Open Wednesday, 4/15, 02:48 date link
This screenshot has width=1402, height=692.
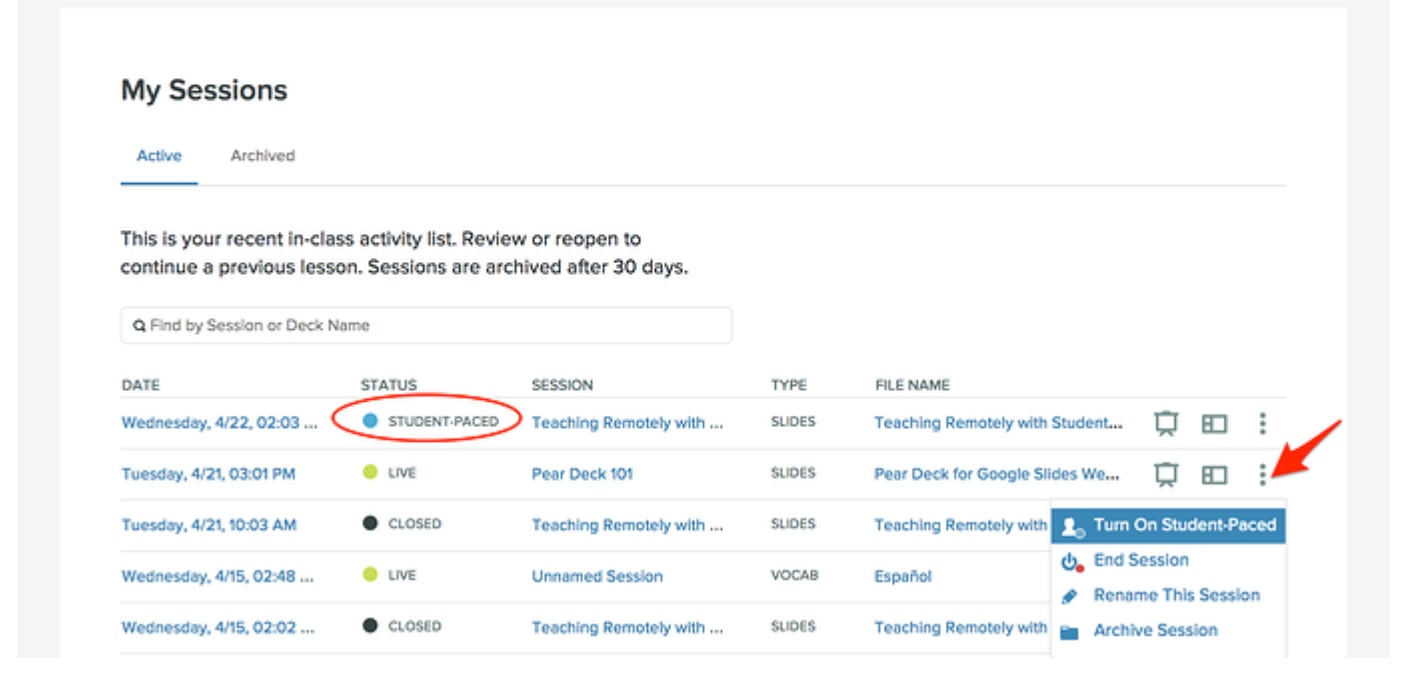pyautogui.click(x=218, y=576)
